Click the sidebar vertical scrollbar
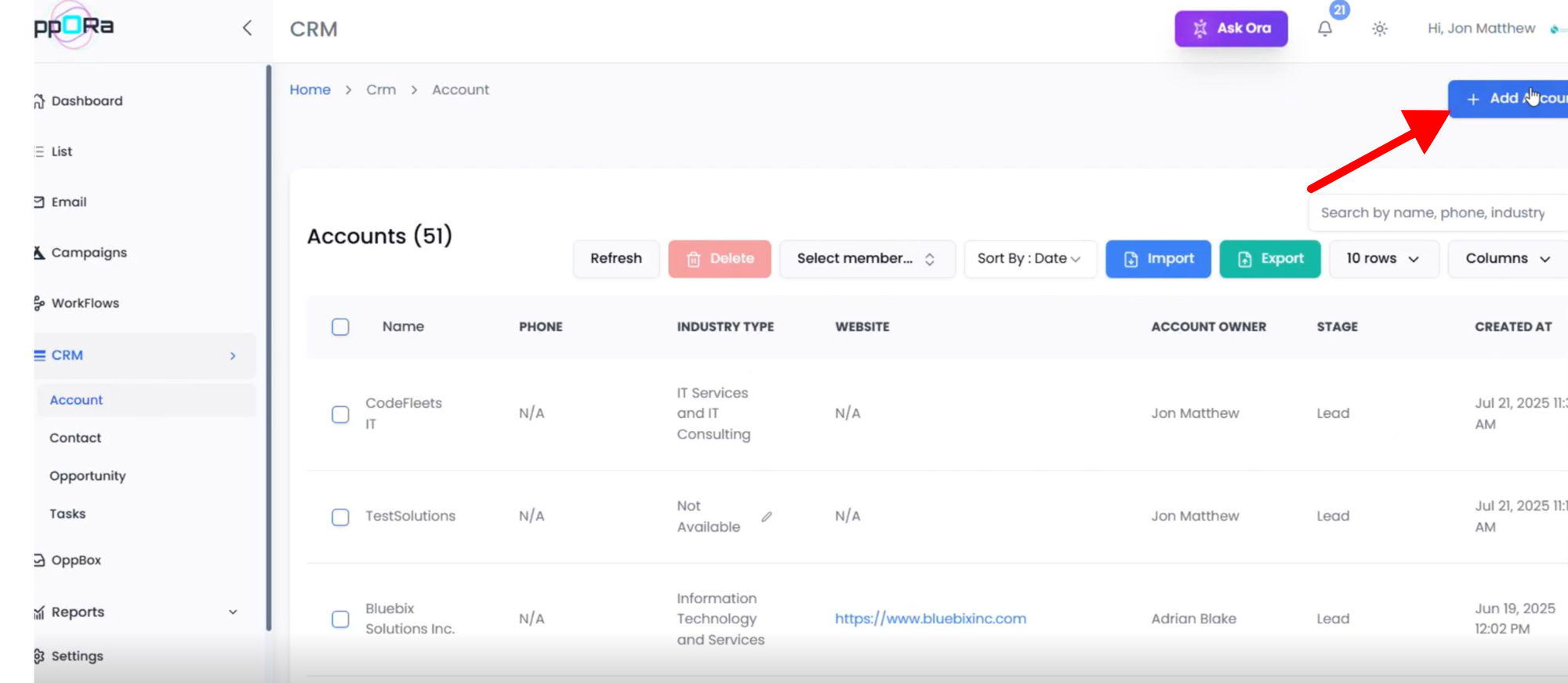Viewport: 1568px width, 683px height. [269, 345]
